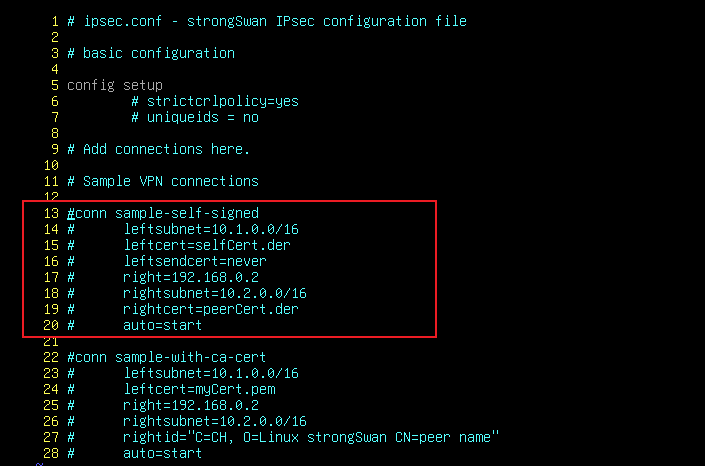Click rightcert=peerCert.der text
This screenshot has height=466, width=705.
211,309
